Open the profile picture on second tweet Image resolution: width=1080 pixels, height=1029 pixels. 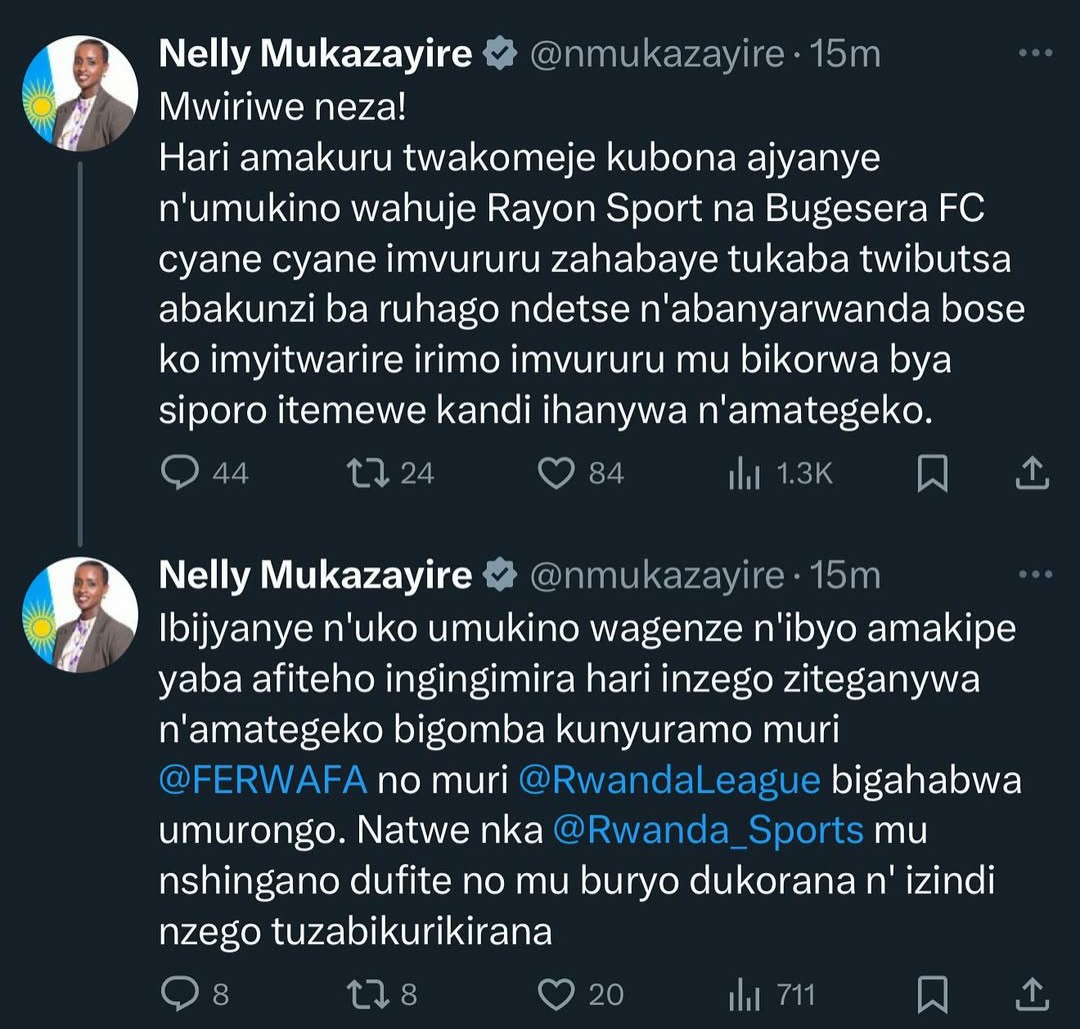[x=80, y=614]
